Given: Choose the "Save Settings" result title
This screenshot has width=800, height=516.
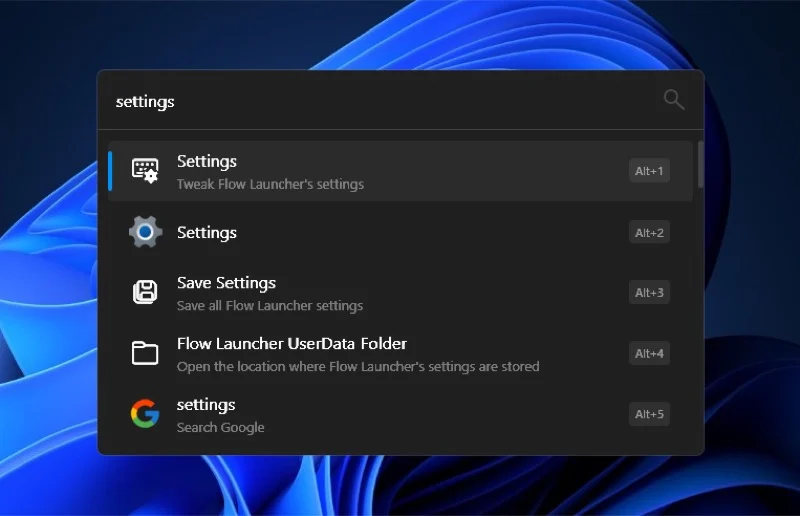Looking at the screenshot, I should coord(226,283).
